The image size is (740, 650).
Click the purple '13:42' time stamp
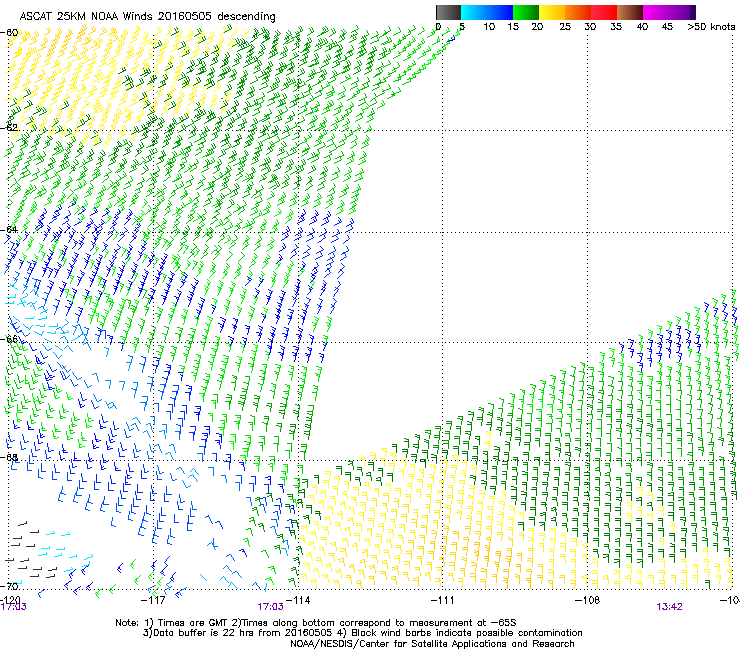click(x=669, y=607)
